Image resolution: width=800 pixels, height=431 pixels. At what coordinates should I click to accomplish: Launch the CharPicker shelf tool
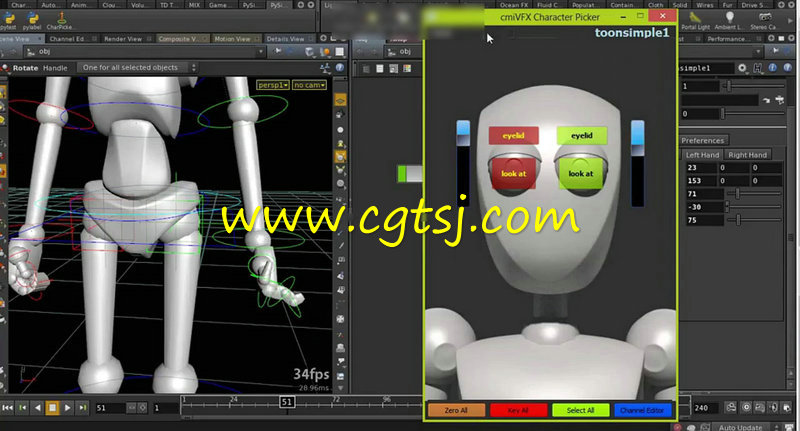tap(60, 21)
